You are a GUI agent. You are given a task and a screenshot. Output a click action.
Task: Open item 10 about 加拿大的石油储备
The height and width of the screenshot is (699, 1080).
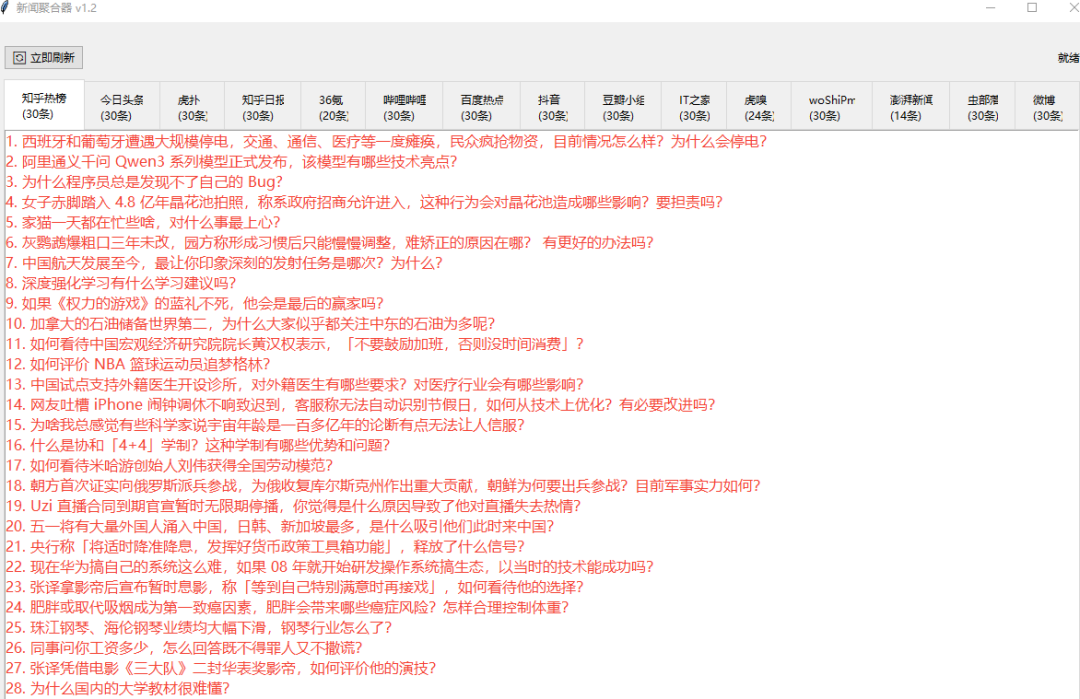[x=251, y=324]
